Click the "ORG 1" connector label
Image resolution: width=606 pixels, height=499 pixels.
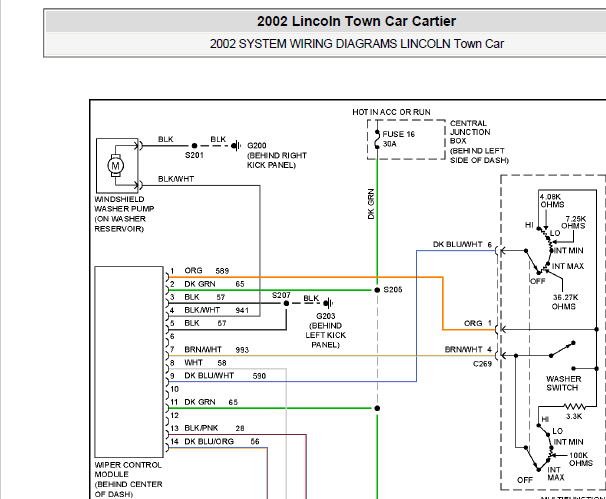(478, 323)
